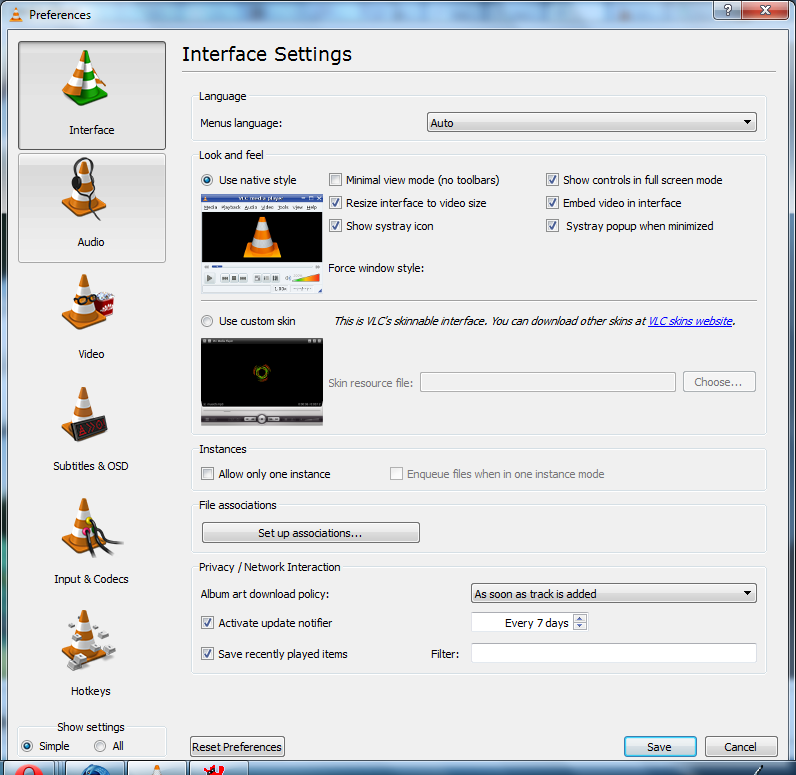Cancel the preferences dialog
The height and width of the screenshot is (775, 796).
741,747
